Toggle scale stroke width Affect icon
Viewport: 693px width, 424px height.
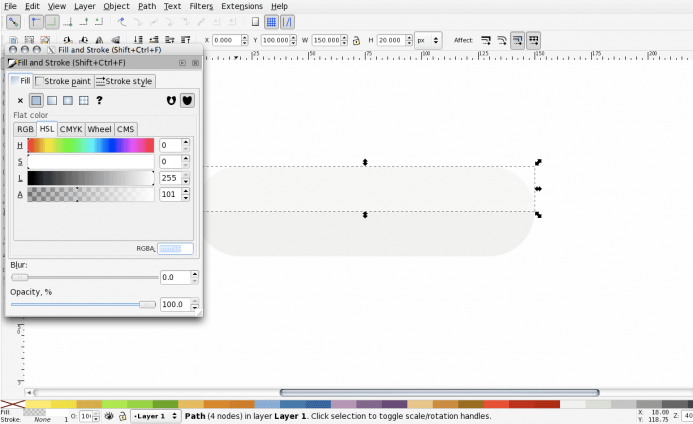486,41
